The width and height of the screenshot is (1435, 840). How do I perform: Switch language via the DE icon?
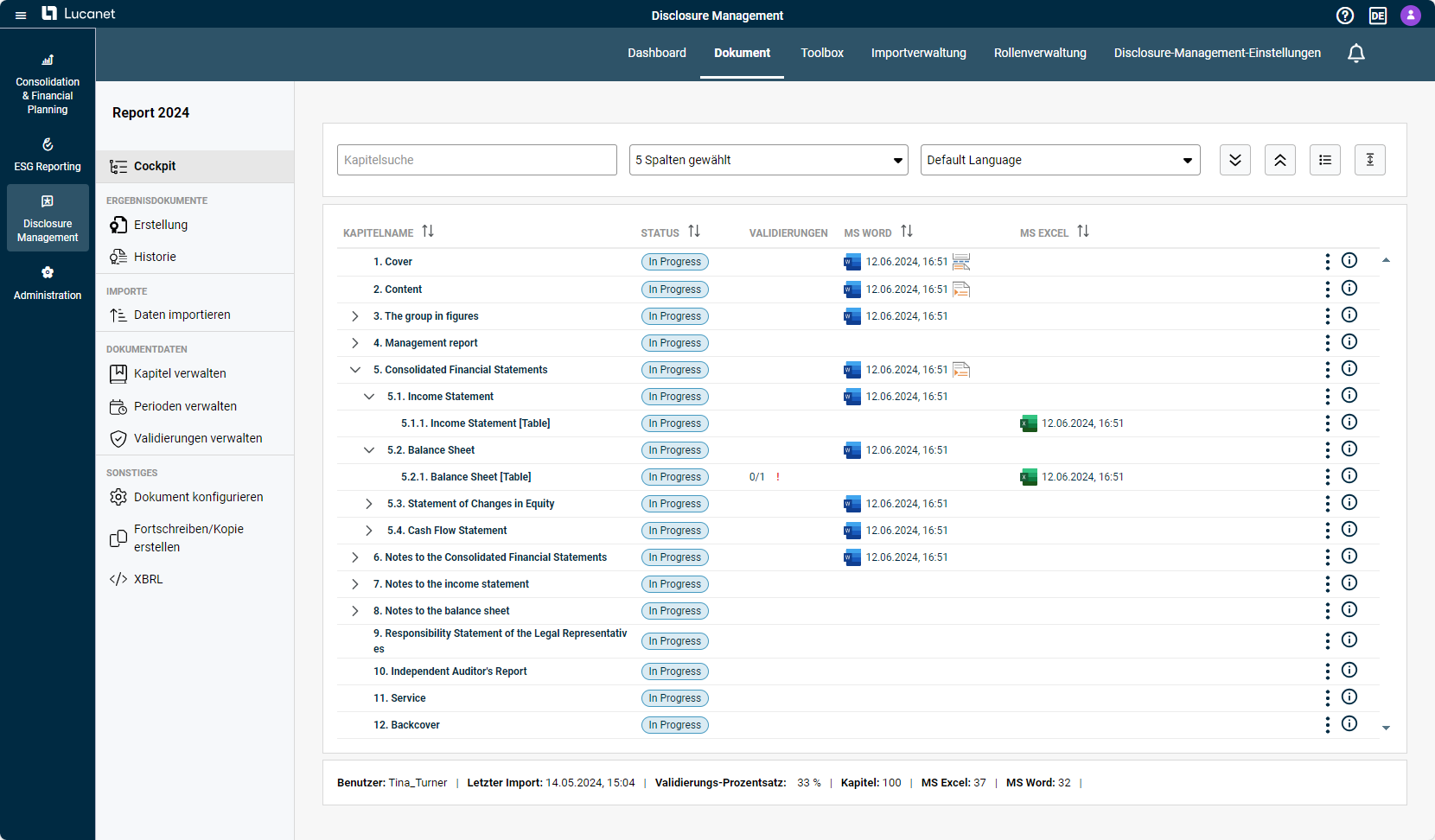point(1378,16)
